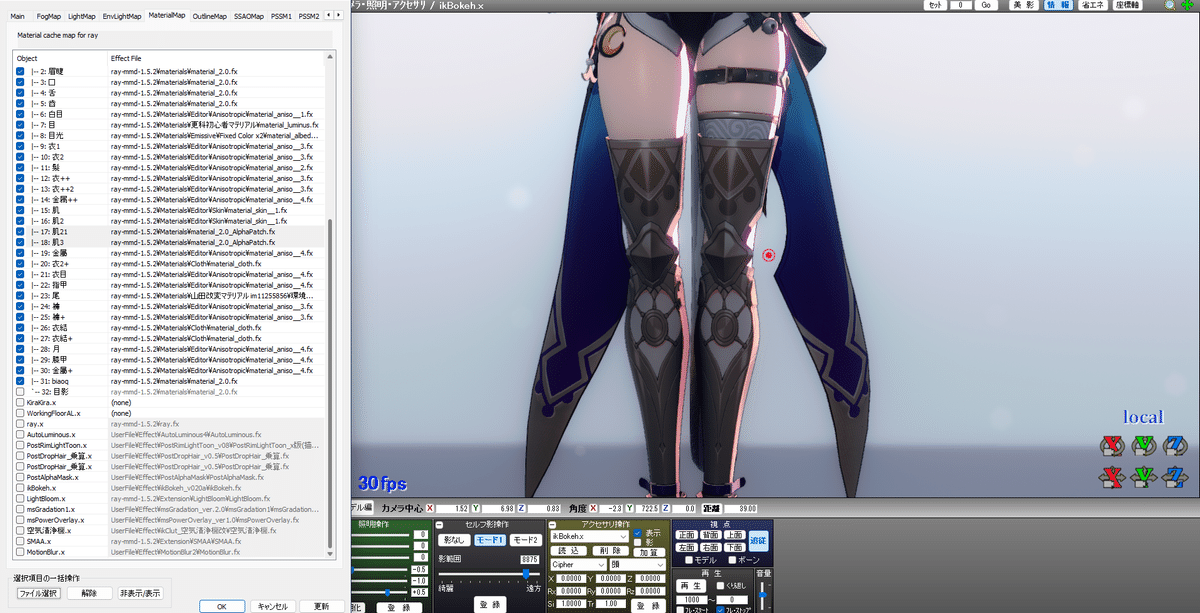
Task: Click the 情報 info toolbar icon
Action: 1057,6
